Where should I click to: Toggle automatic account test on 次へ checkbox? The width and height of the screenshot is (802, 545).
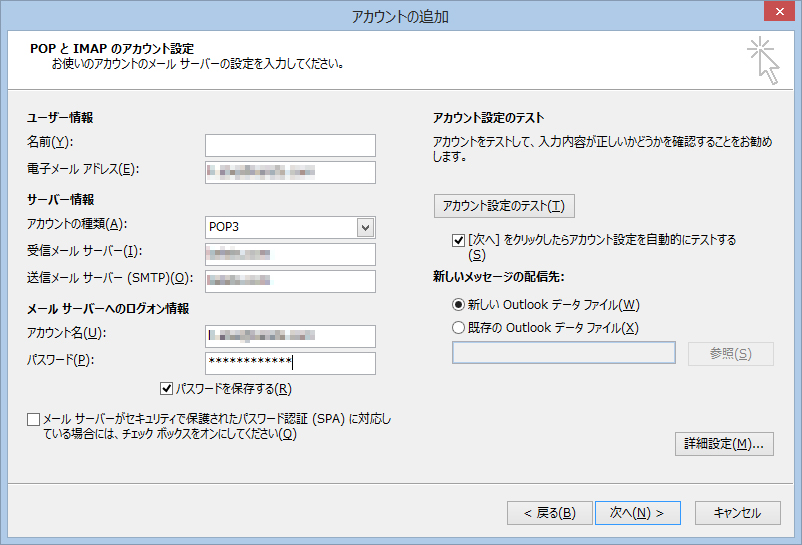click(459, 240)
